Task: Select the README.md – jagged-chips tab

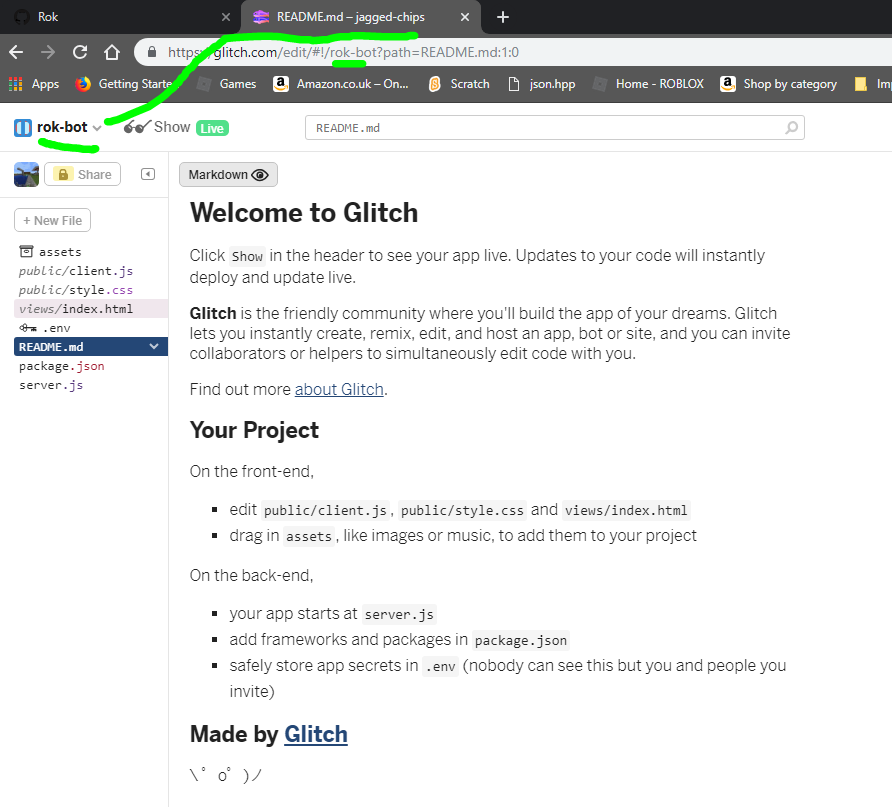Action: point(361,17)
